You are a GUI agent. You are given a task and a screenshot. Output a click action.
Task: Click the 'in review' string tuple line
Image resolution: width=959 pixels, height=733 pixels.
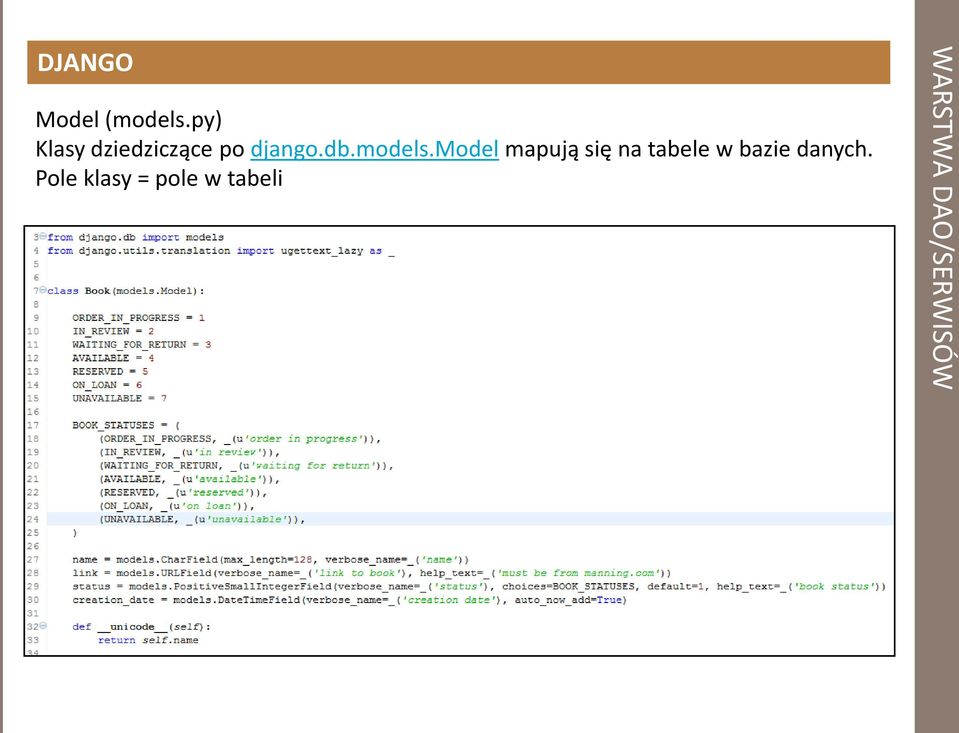coord(190,453)
